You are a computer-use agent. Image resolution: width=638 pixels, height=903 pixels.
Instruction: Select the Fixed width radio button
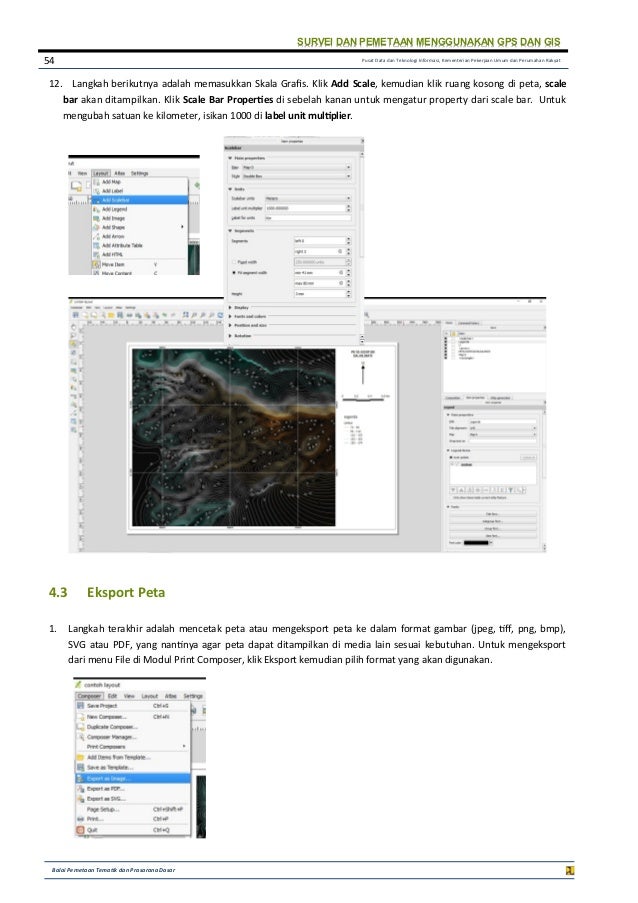pos(234,262)
